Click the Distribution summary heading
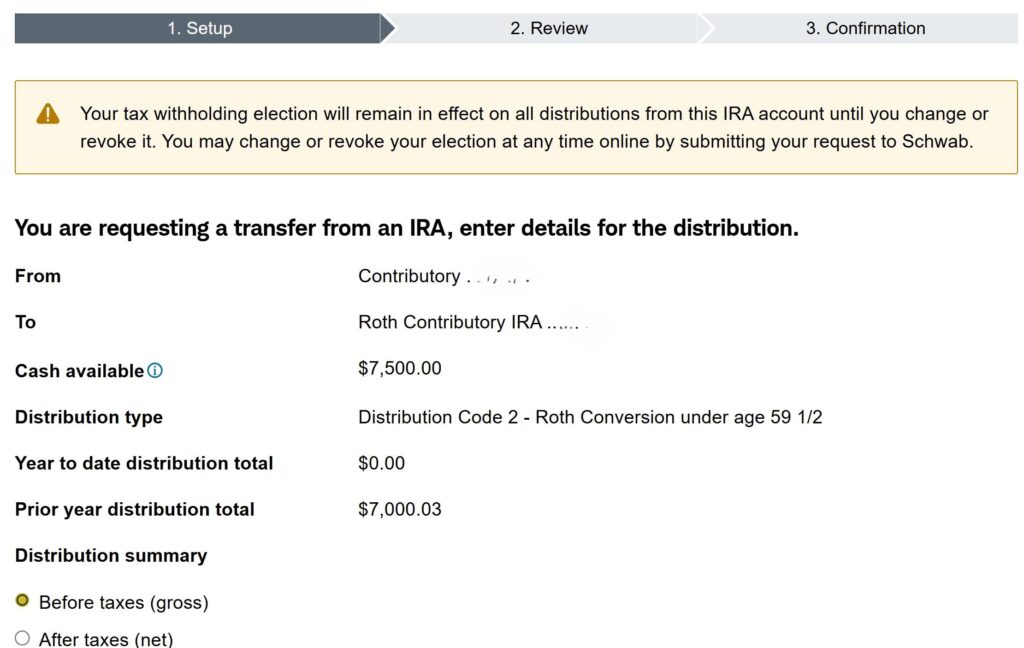1024x648 pixels. click(111, 555)
